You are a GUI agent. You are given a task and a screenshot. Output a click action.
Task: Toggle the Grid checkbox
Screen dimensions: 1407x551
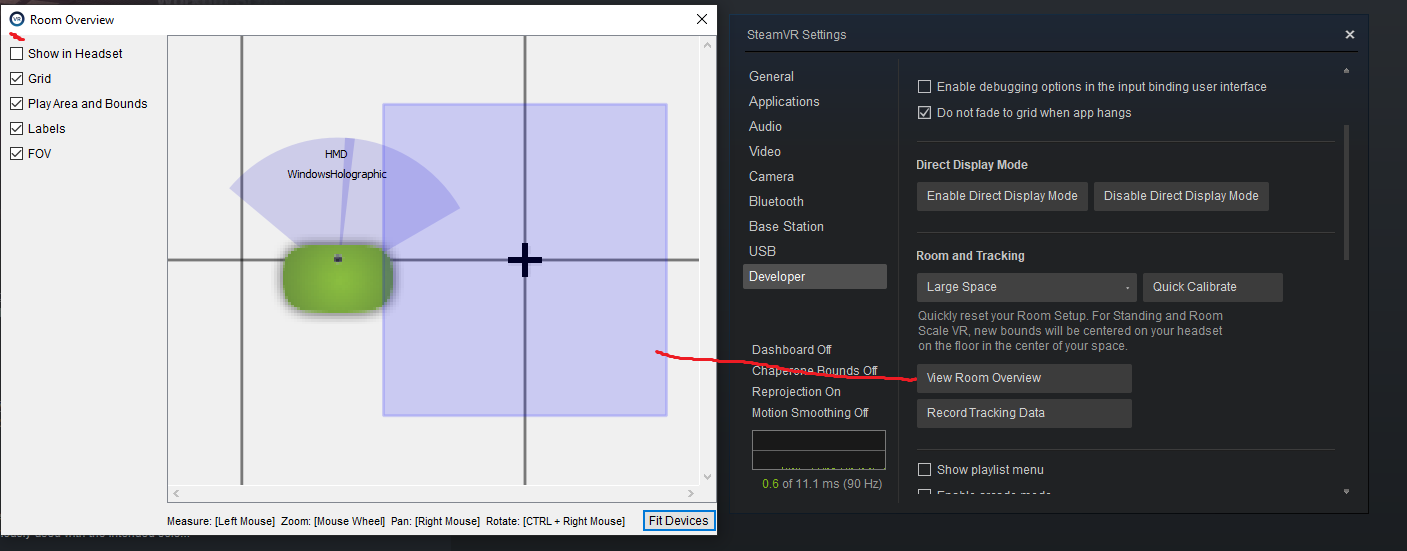click(16, 79)
